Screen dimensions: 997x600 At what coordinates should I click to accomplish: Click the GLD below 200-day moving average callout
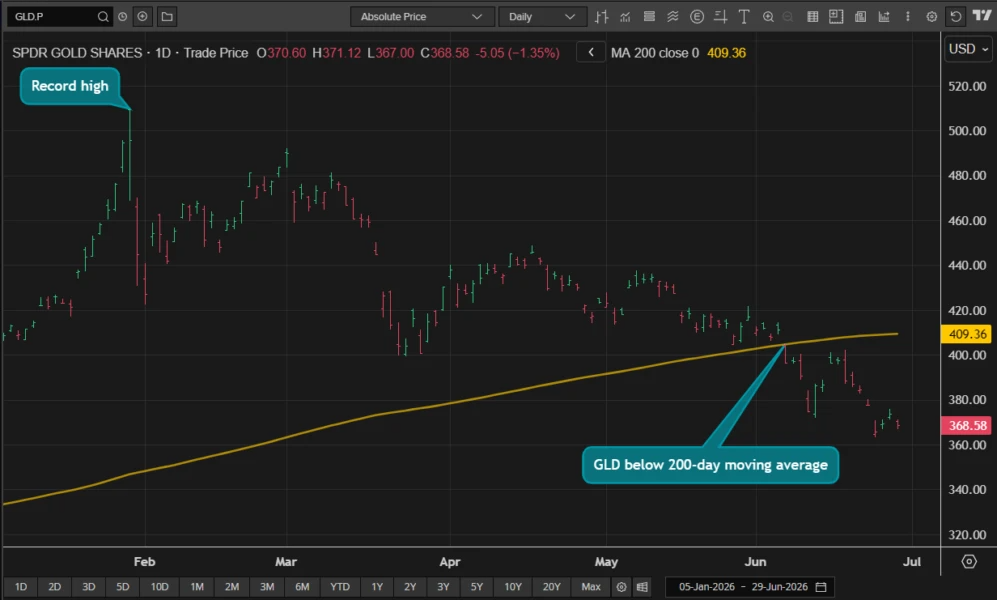point(710,465)
